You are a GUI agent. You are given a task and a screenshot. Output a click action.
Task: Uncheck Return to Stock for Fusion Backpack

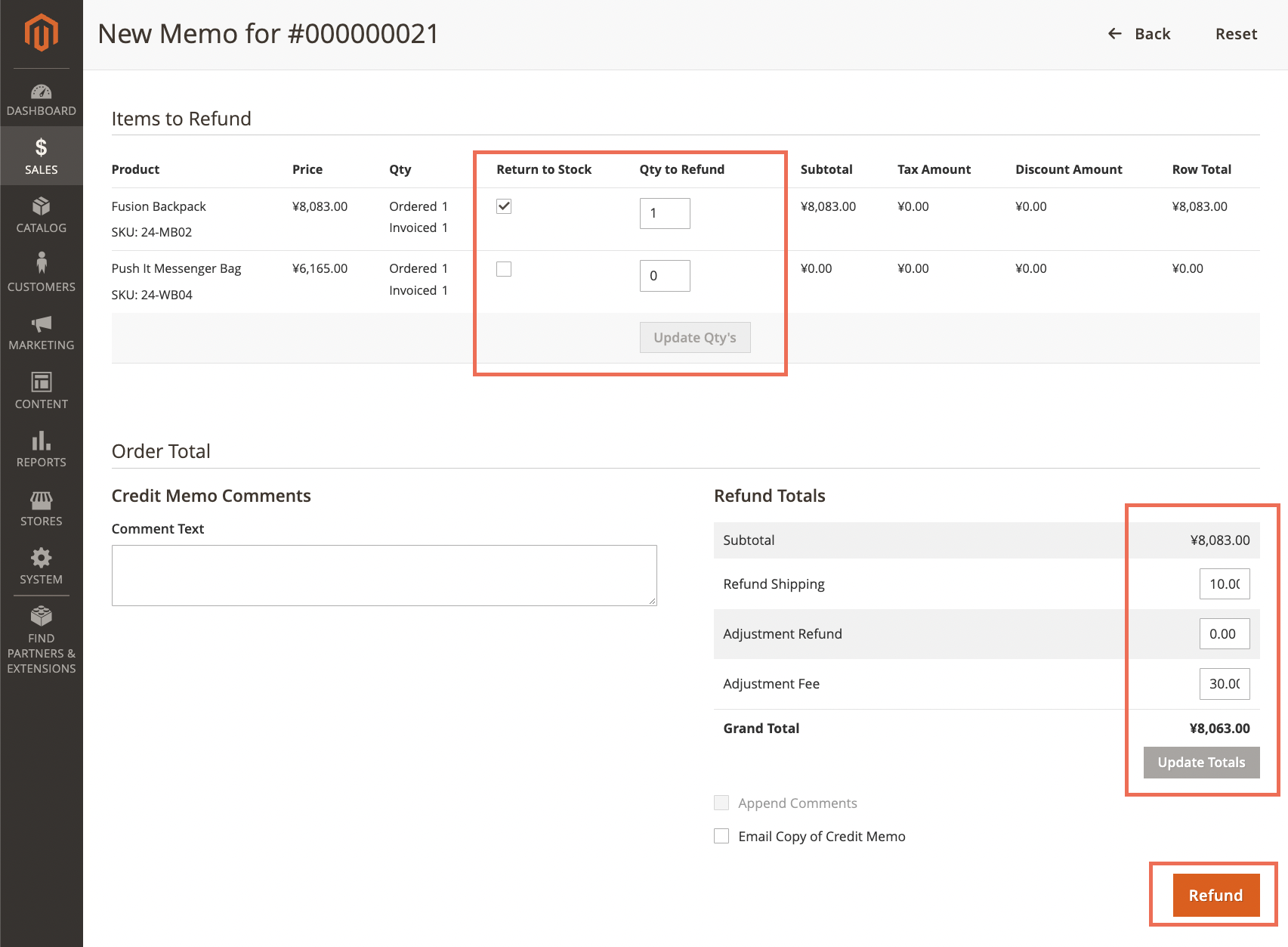[504, 206]
